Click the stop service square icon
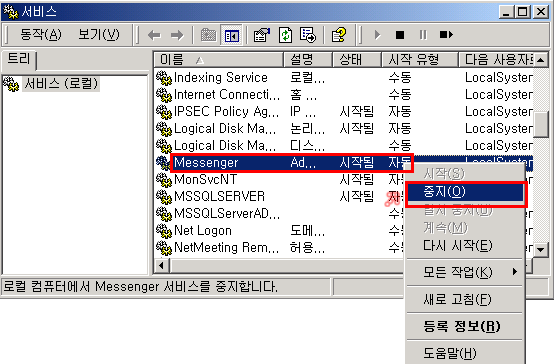The height and width of the screenshot is (364, 554). click(x=400, y=35)
